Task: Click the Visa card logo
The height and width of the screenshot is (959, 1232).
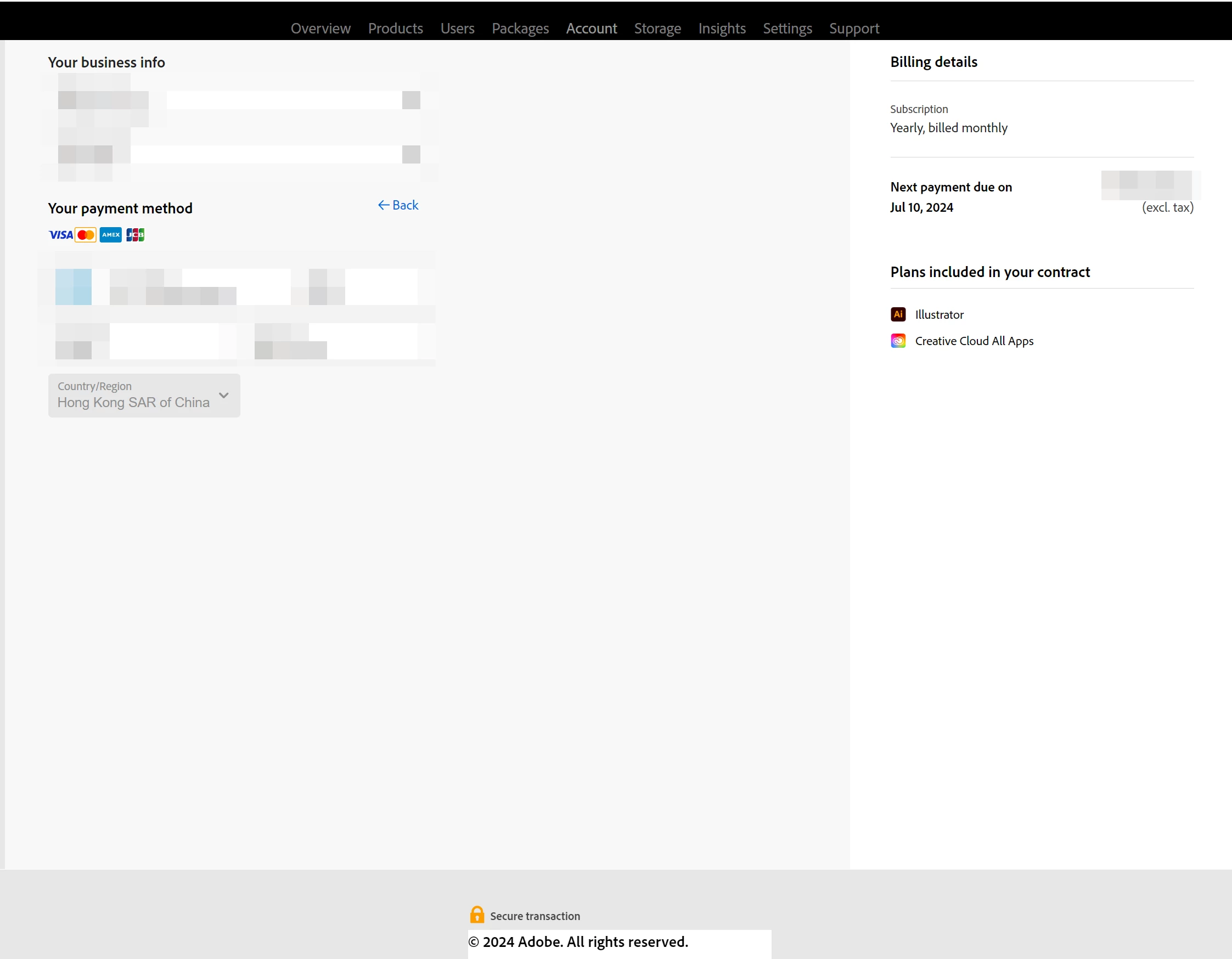Action: tap(60, 235)
